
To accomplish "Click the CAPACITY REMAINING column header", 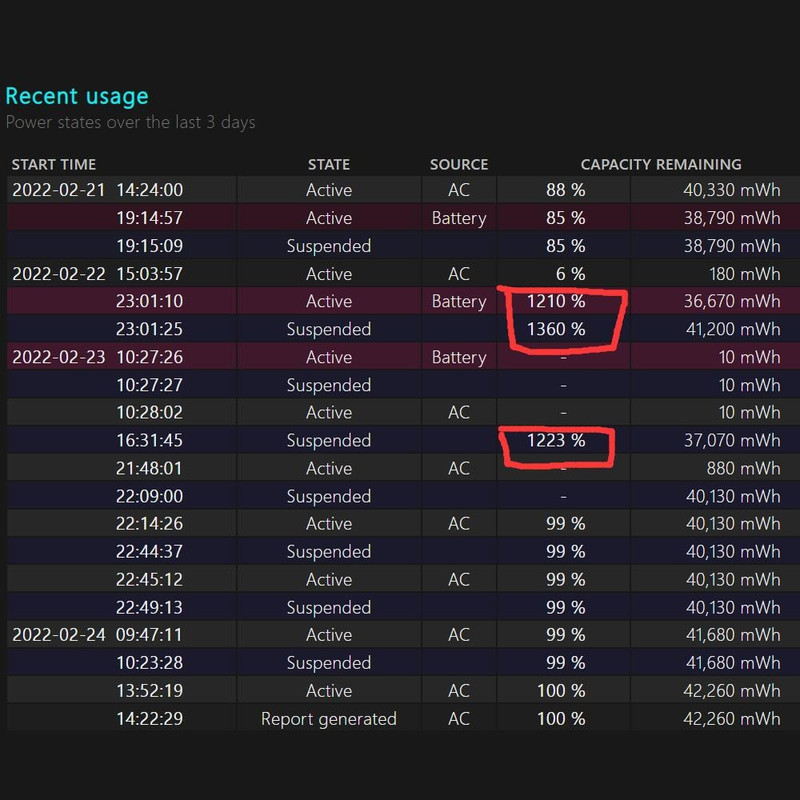I will 661,164.
